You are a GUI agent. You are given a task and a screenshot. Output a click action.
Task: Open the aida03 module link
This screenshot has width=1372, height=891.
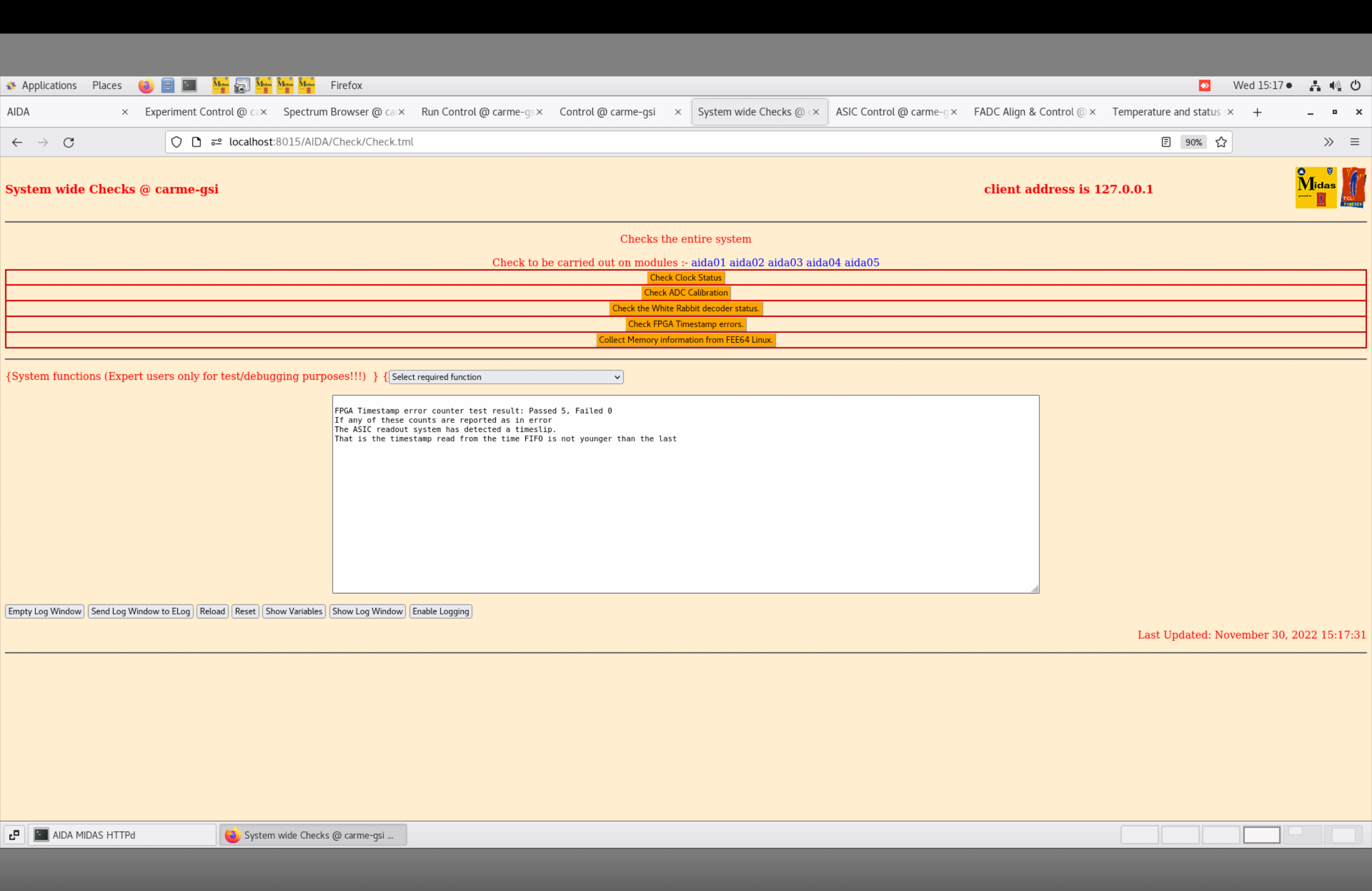coord(784,263)
